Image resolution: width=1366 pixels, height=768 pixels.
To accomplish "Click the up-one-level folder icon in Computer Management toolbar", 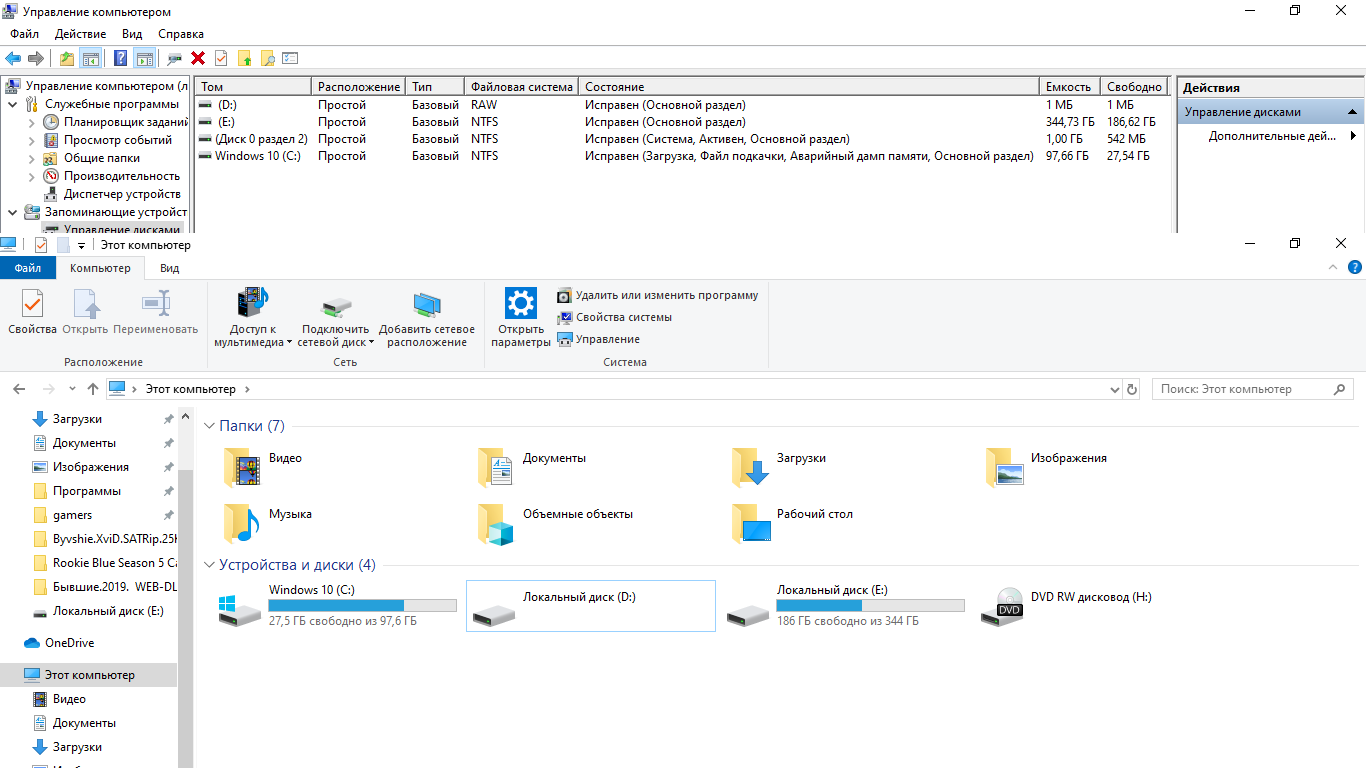I will (67, 58).
